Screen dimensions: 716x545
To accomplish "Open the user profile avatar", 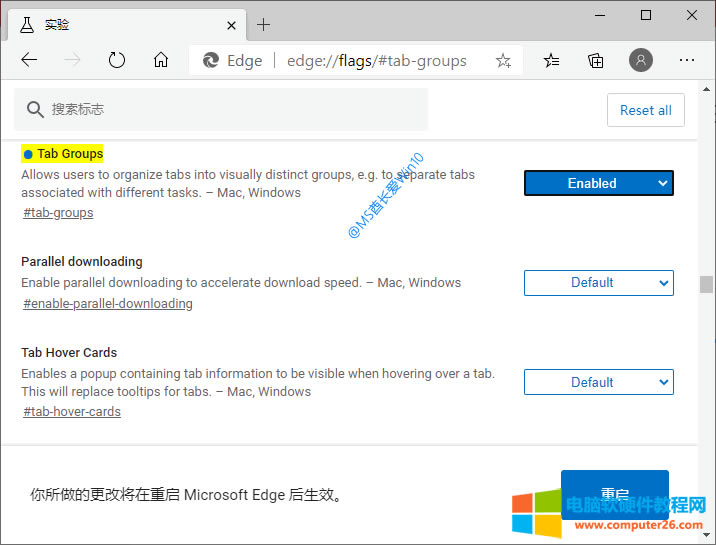I will coord(641,60).
